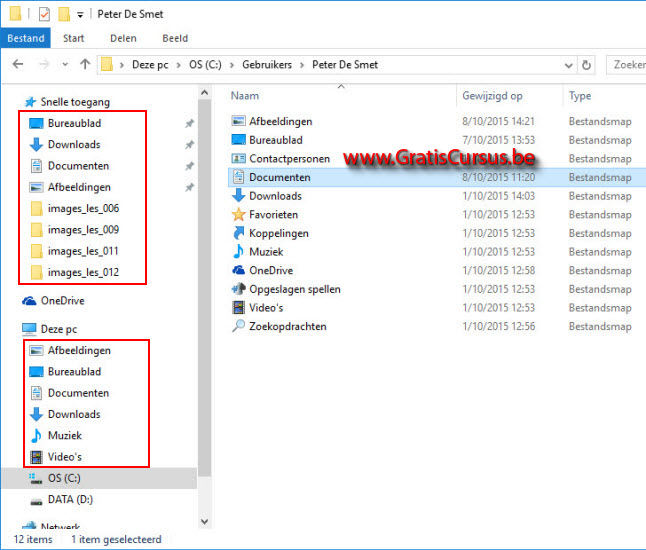This screenshot has height=550, width=646.
Task: Select the Contactpersonen folder icon
Action: tap(238, 158)
